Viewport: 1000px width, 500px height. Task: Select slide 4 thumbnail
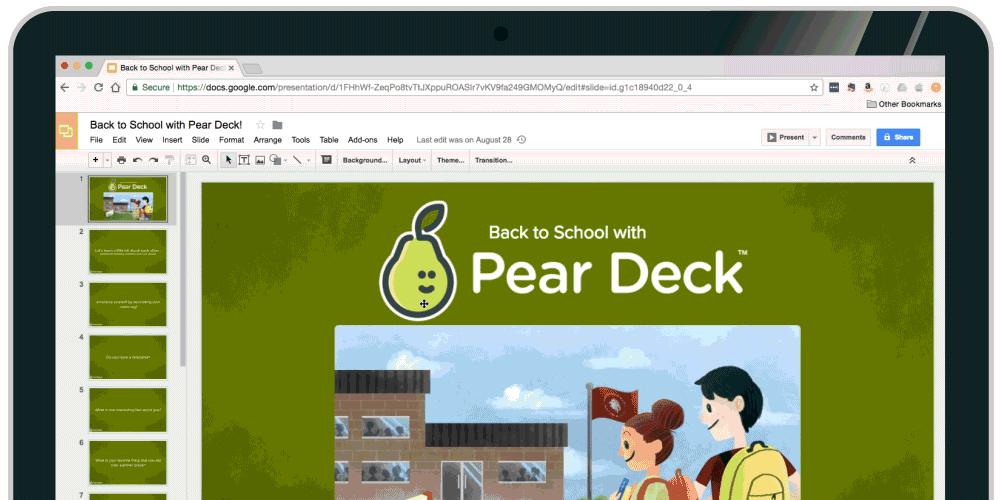coord(128,357)
